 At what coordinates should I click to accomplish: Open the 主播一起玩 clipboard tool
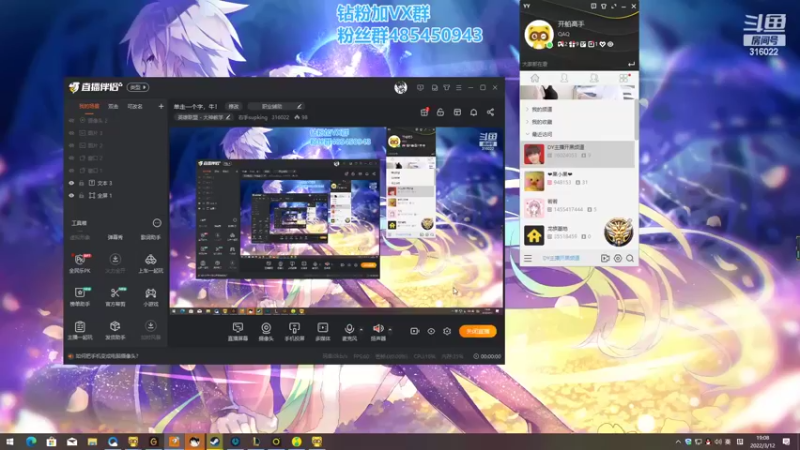80,330
